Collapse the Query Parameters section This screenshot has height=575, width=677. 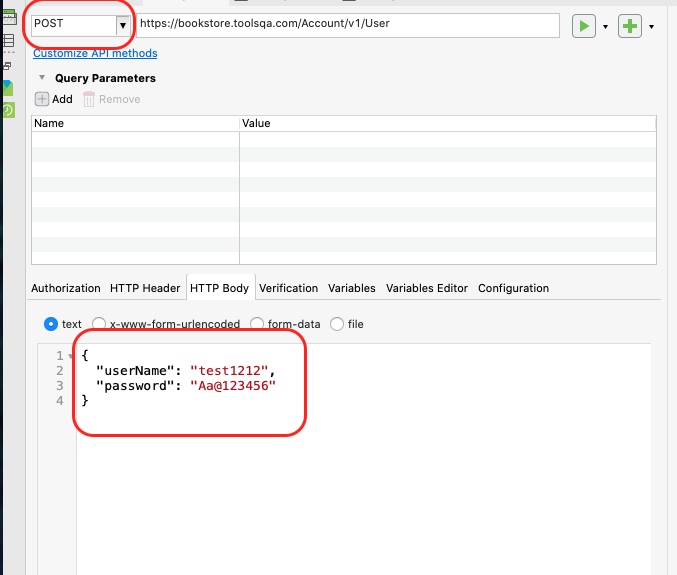(42, 78)
